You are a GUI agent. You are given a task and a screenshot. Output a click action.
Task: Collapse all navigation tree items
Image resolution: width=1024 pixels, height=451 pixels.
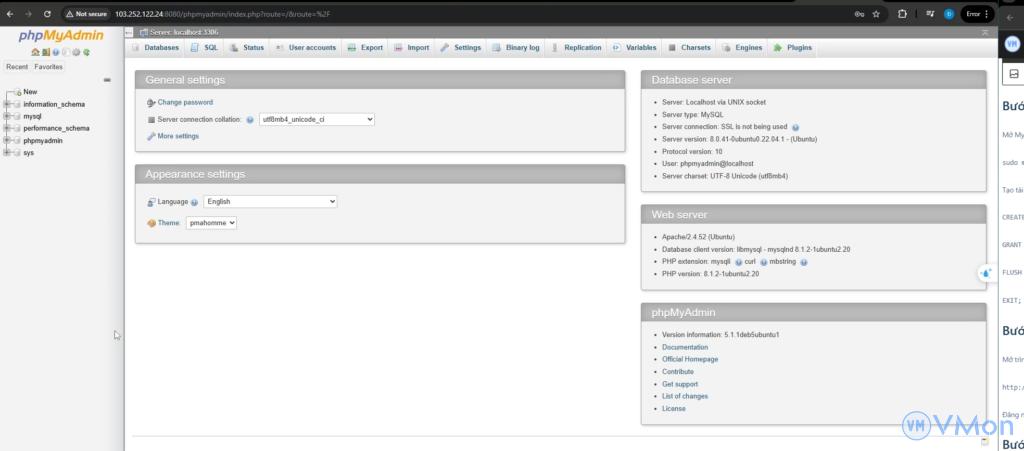pyautogui.click(x=107, y=80)
